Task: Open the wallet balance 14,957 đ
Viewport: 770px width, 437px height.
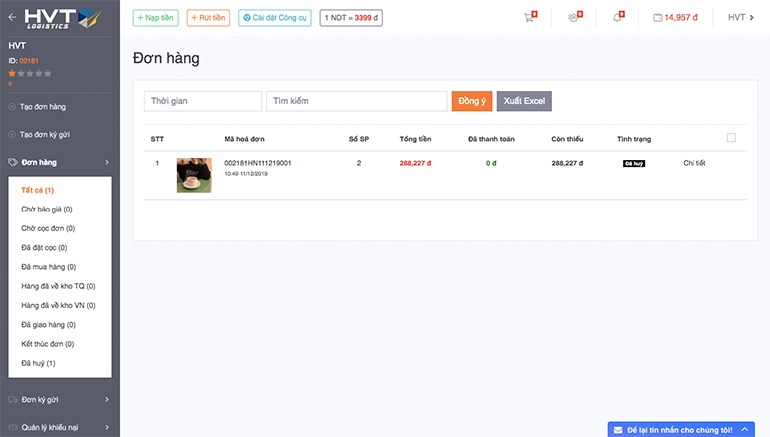Action: [x=675, y=18]
